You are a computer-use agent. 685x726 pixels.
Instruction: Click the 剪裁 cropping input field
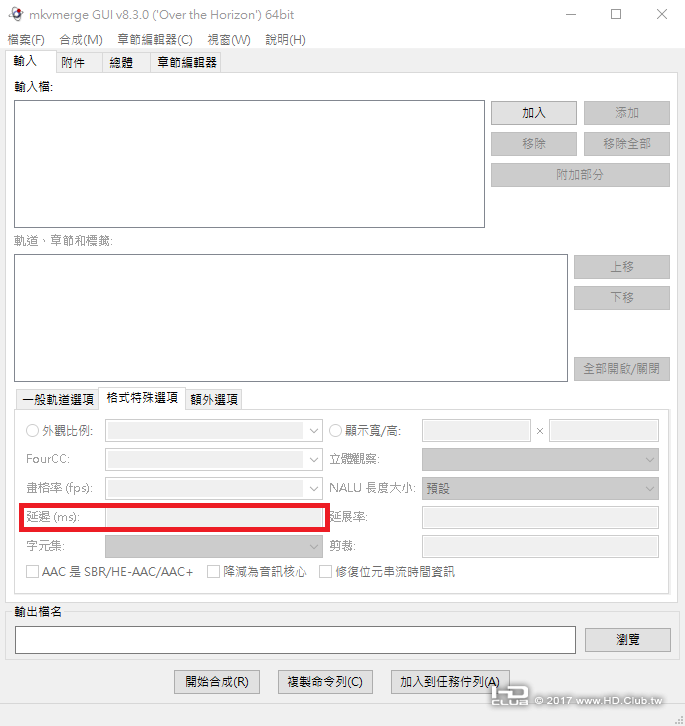(540, 546)
